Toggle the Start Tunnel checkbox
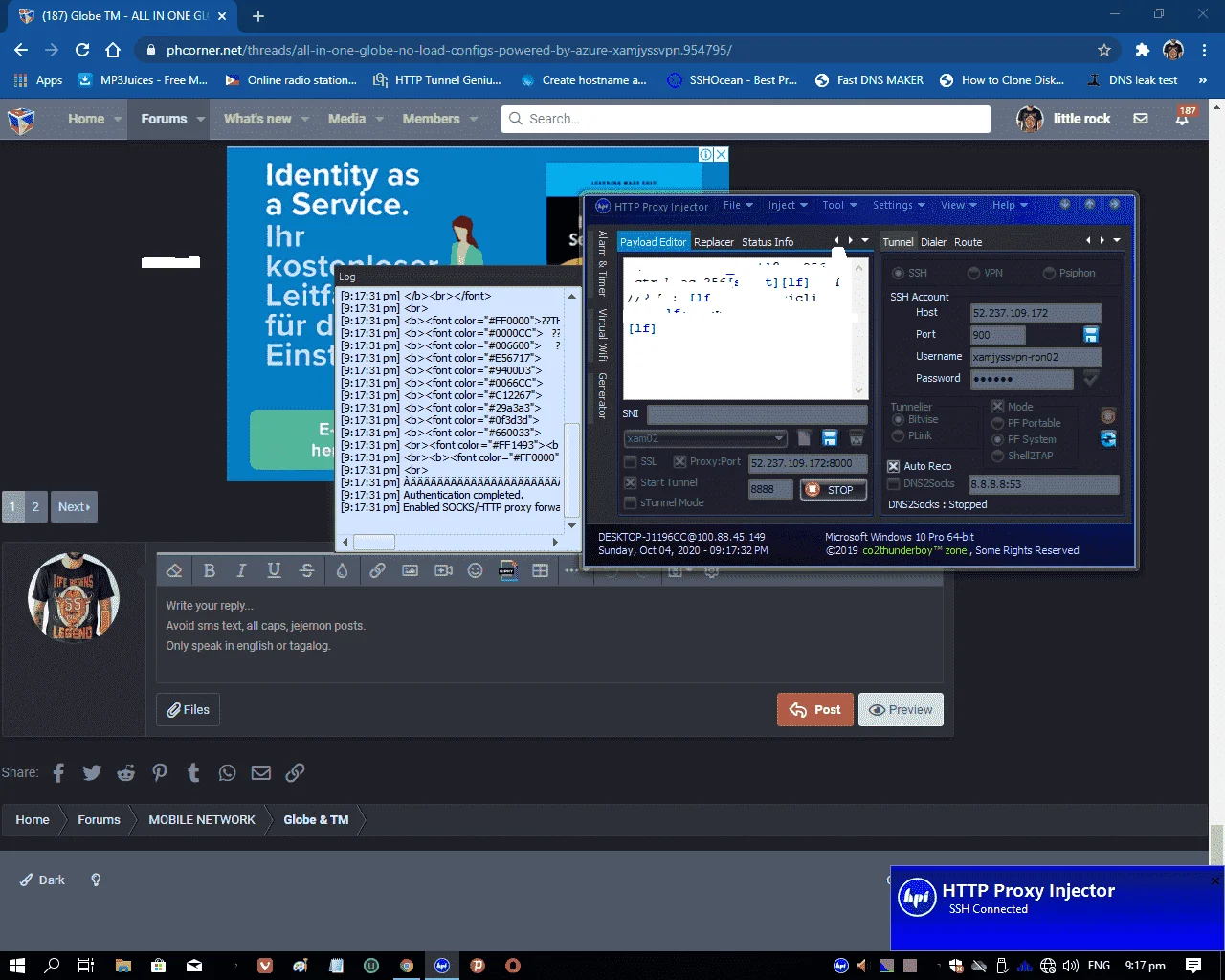 tap(631, 483)
